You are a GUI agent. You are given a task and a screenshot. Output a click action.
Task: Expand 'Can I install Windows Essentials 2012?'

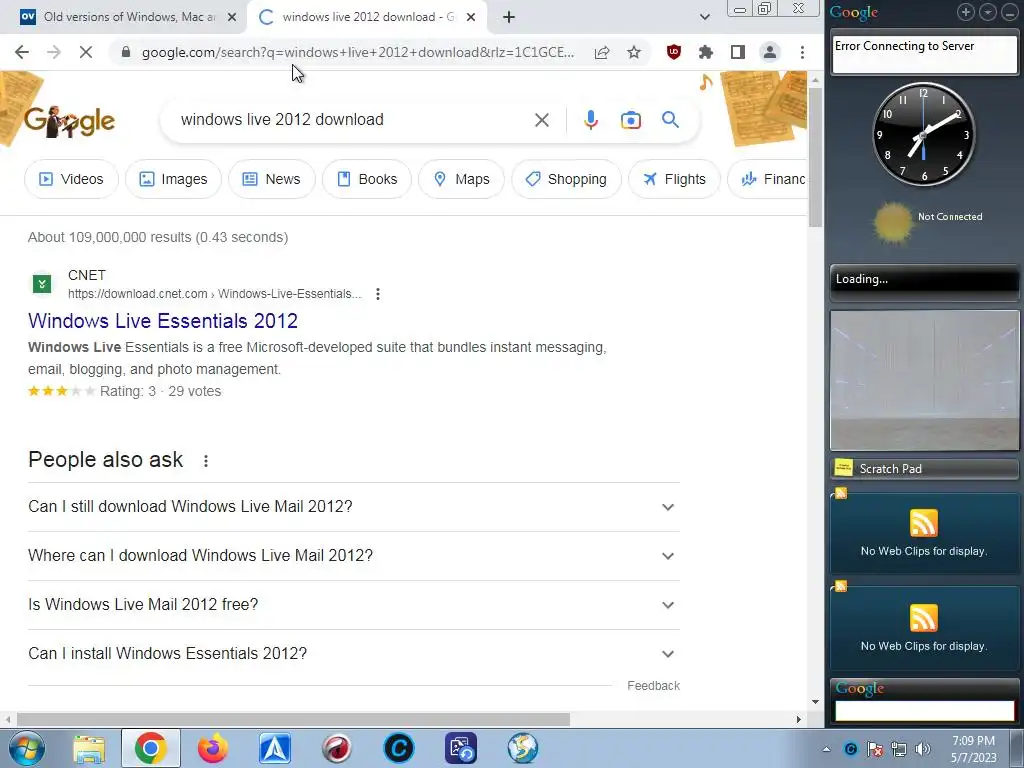(x=354, y=654)
